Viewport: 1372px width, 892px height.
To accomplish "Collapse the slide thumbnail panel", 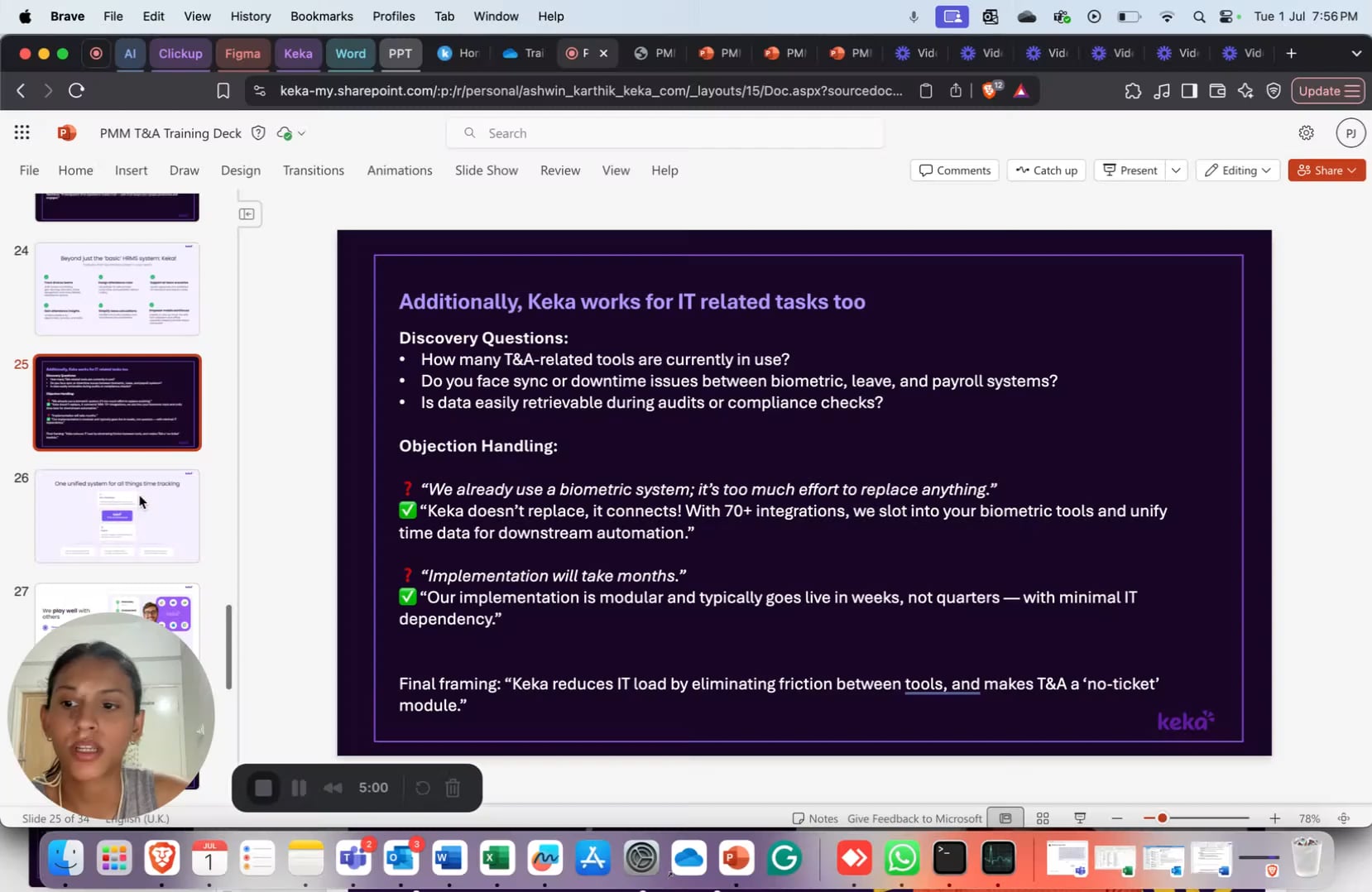I will (247, 213).
